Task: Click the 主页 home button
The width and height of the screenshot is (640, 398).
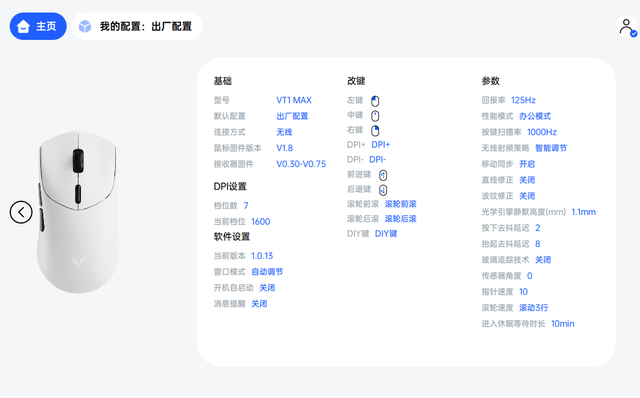Action: coord(38,26)
